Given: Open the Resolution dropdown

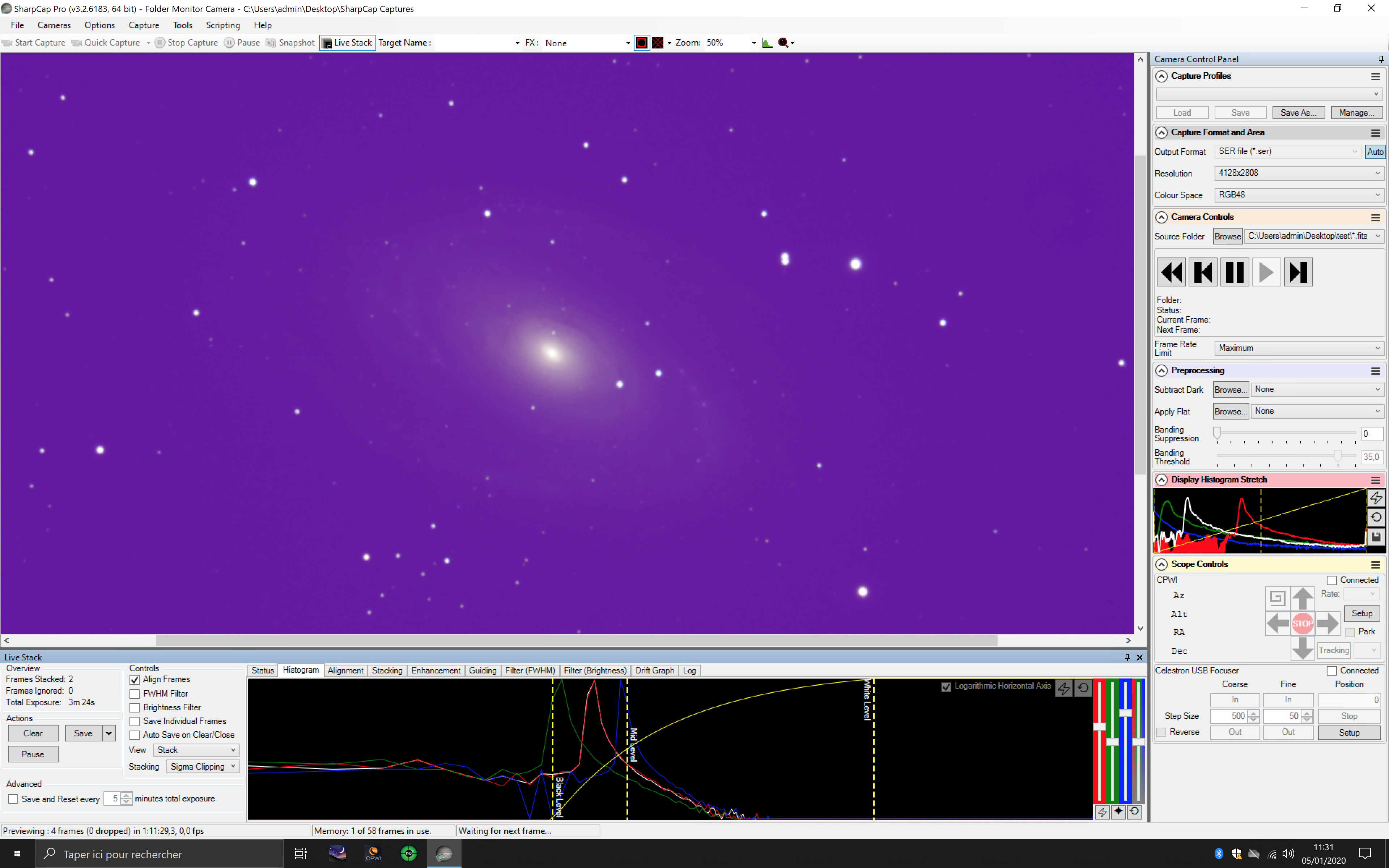Looking at the screenshot, I should tap(1299, 173).
